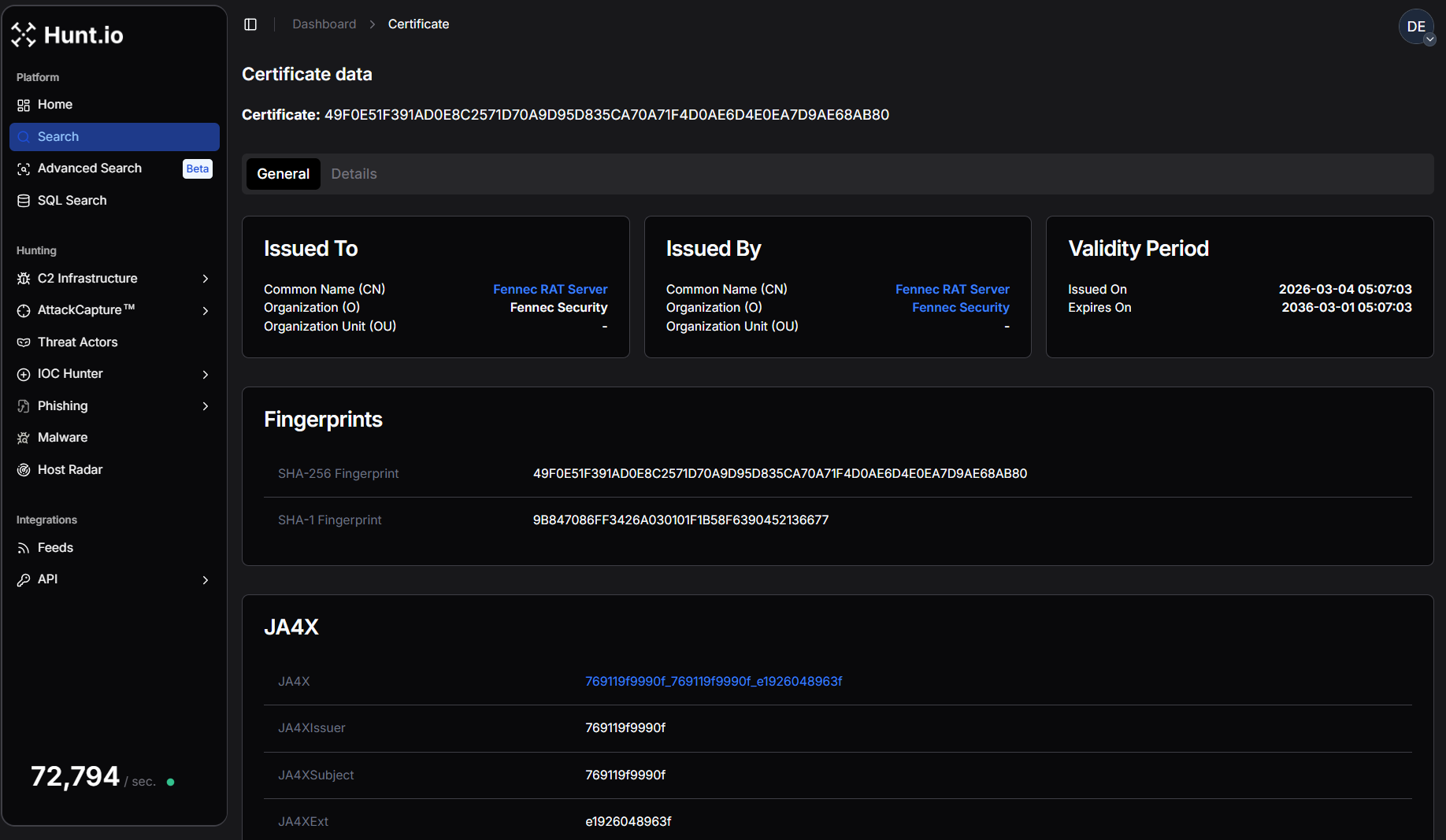Switch to the Details tab
1446x840 pixels.
(354, 174)
